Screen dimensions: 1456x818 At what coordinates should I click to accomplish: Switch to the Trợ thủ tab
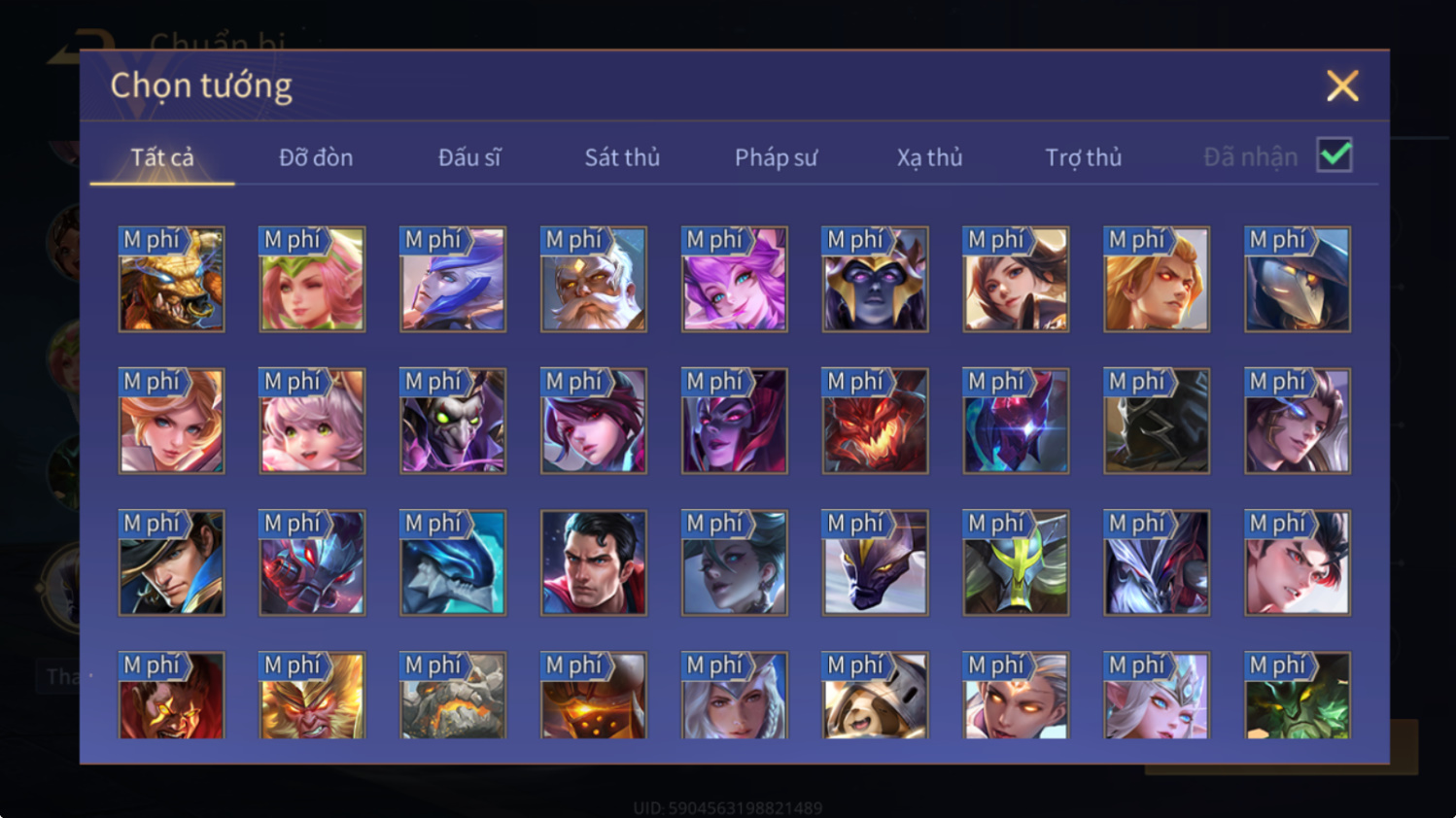[1083, 157]
